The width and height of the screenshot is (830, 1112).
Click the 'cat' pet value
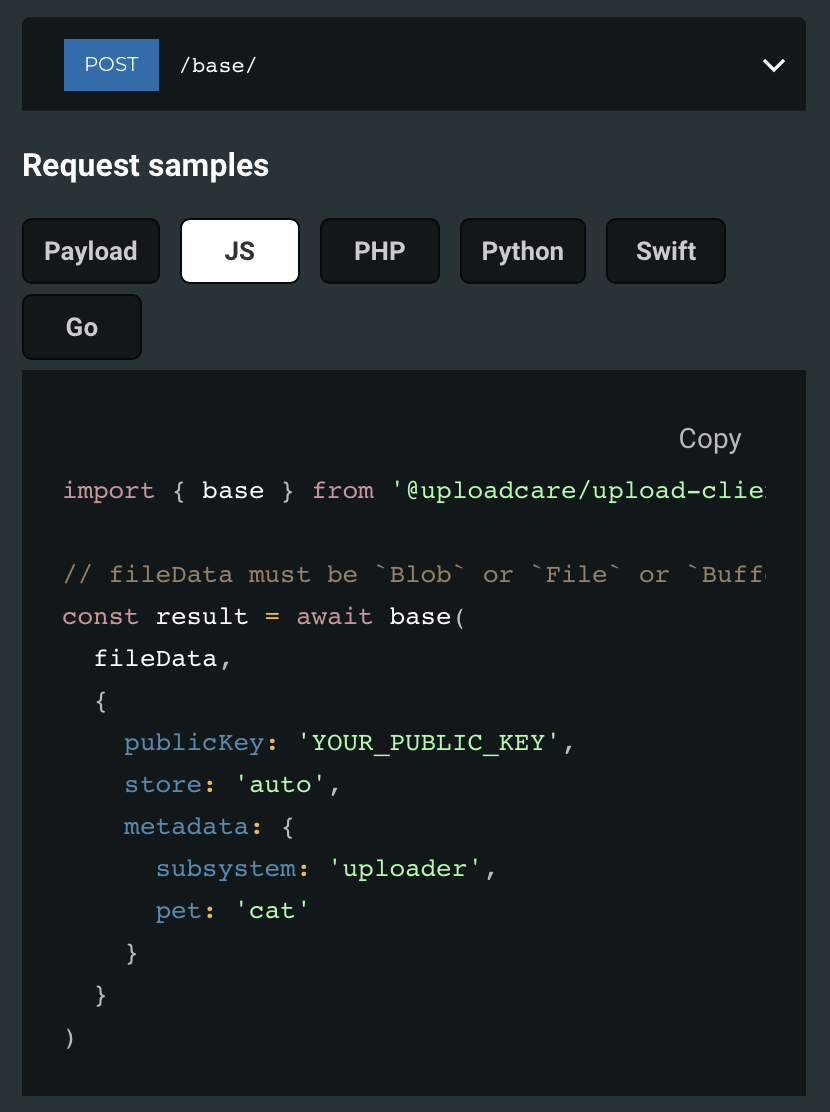(x=271, y=910)
